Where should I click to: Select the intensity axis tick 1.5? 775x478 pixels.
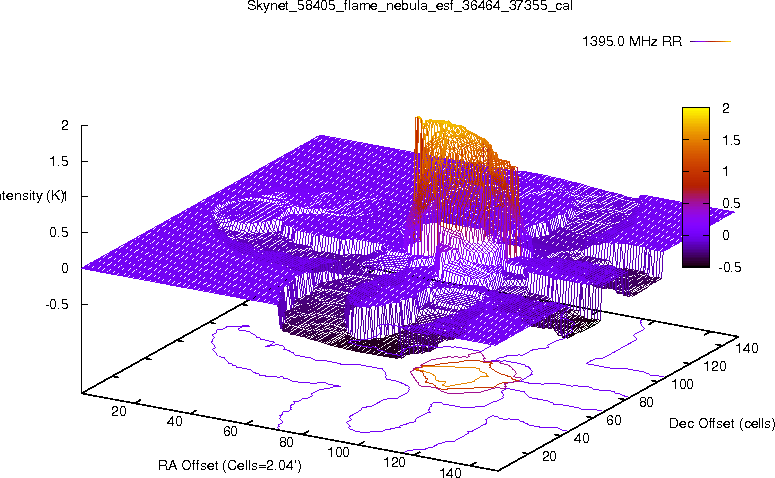click(59, 161)
